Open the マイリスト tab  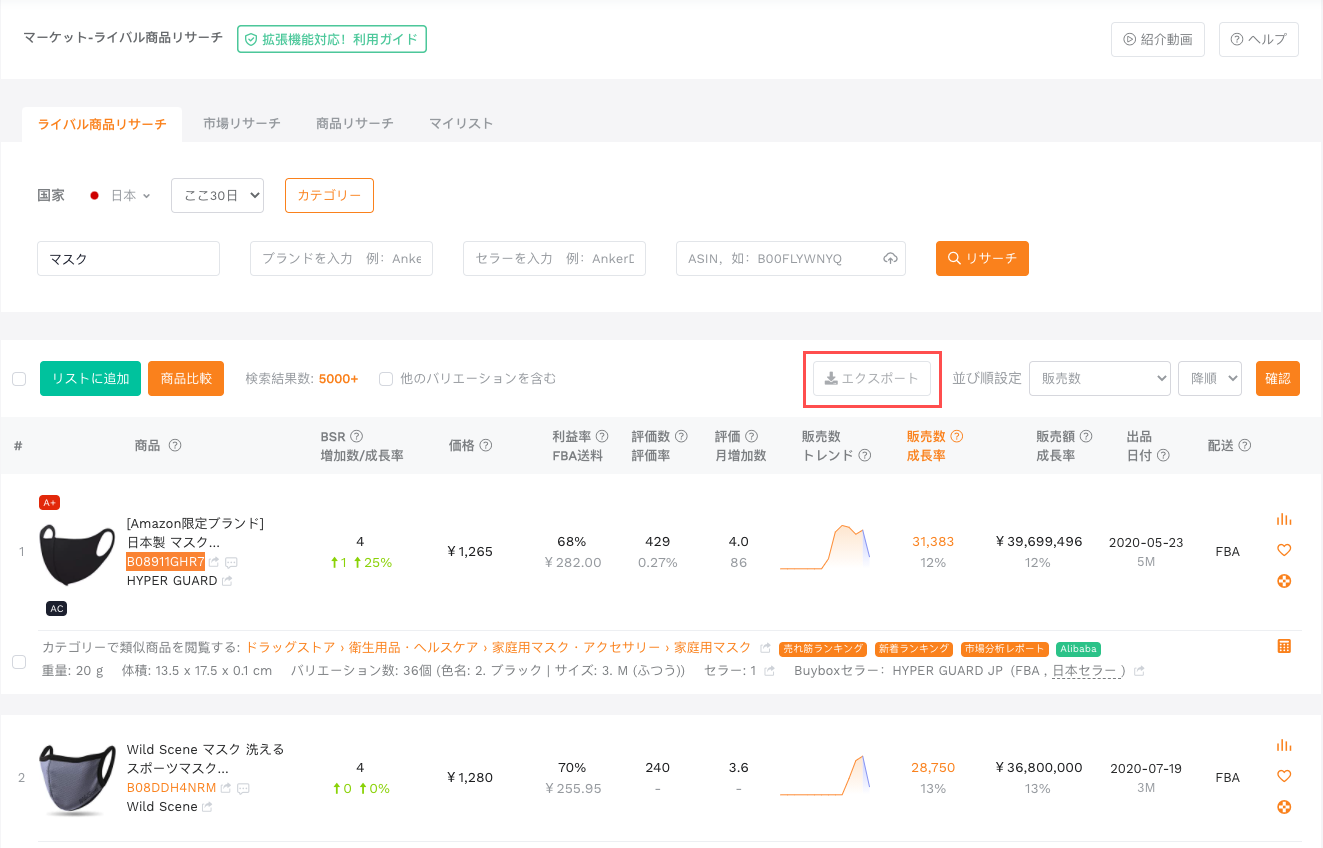point(461,124)
